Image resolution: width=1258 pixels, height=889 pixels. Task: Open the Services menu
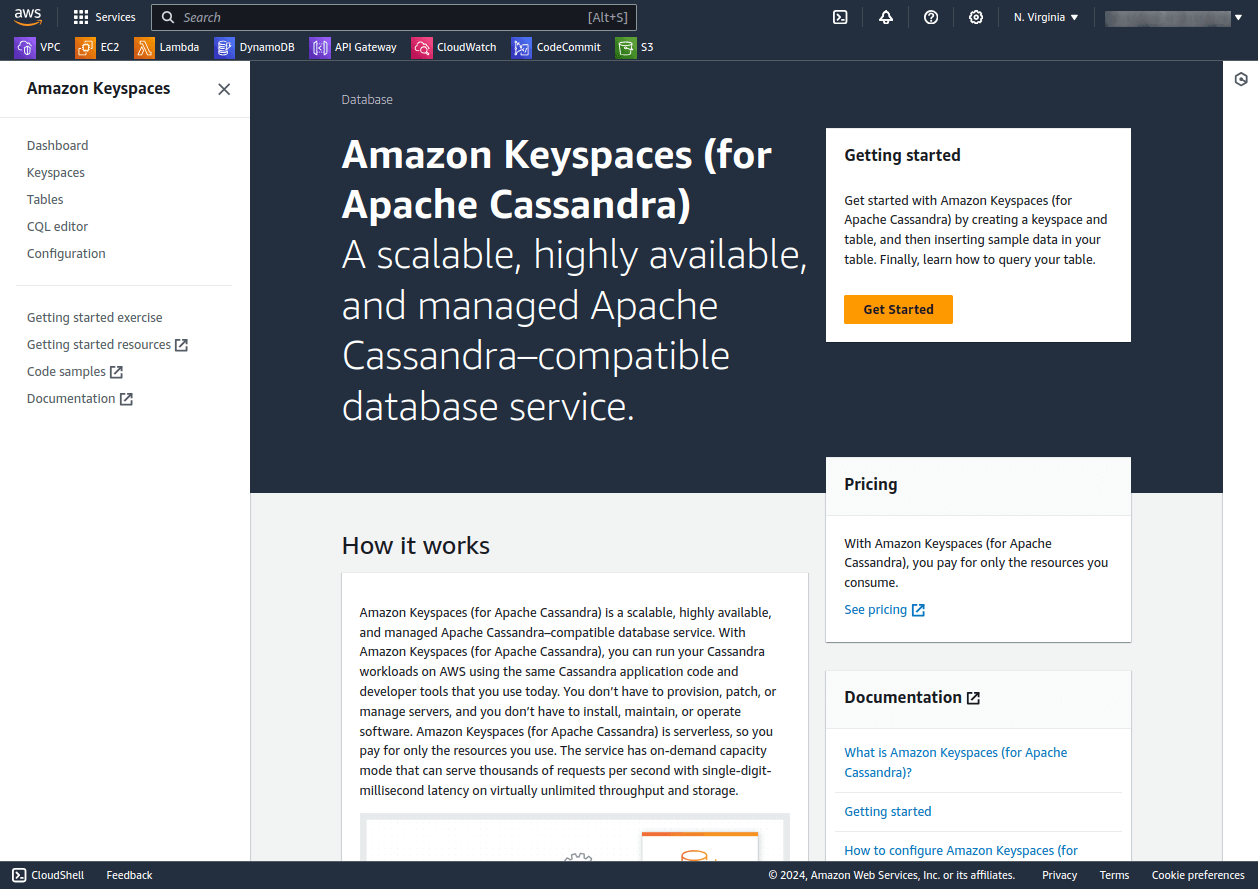point(104,16)
